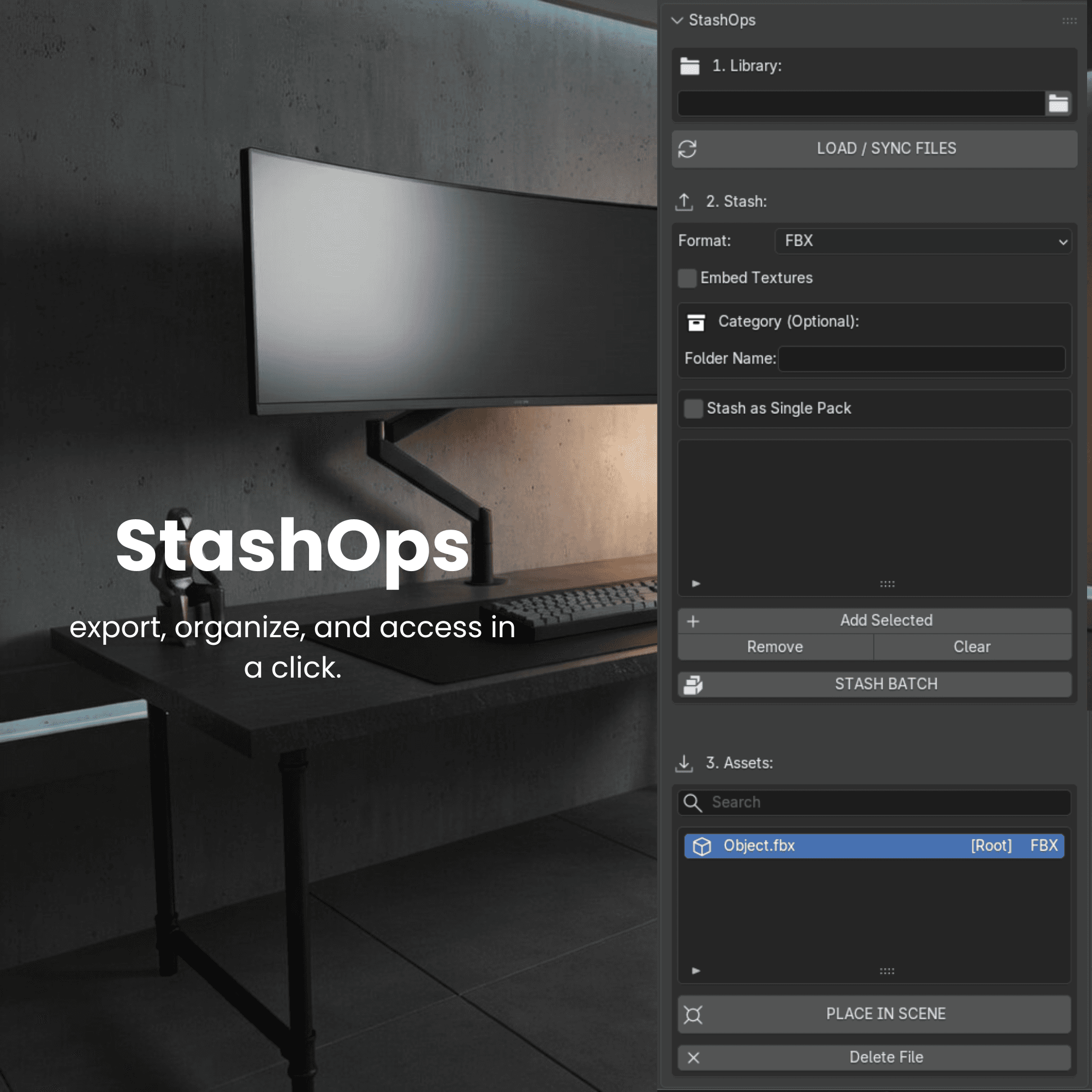Toggle Stash as Single Pack checkbox
The height and width of the screenshot is (1092, 1092).
point(693,408)
